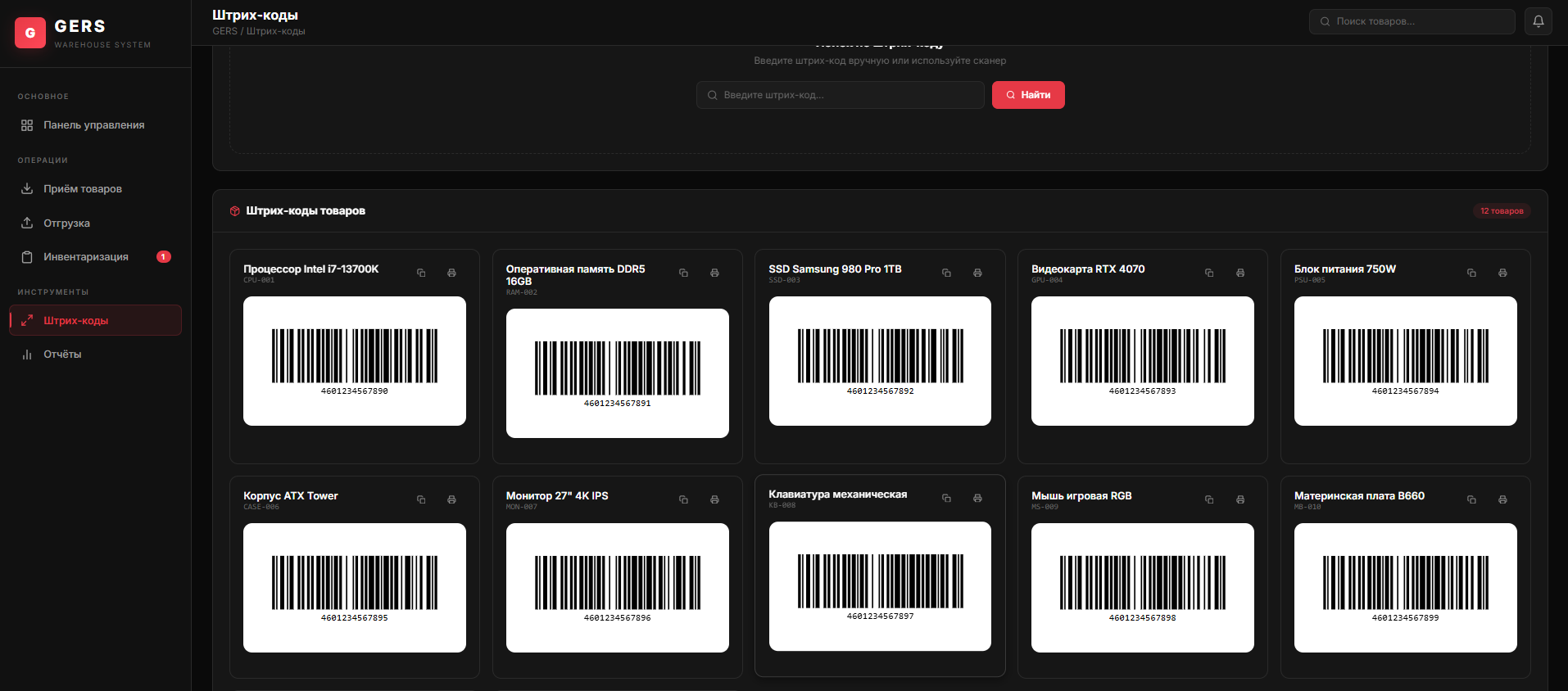
Task: Open the Отгрузка page
Action: click(66, 224)
